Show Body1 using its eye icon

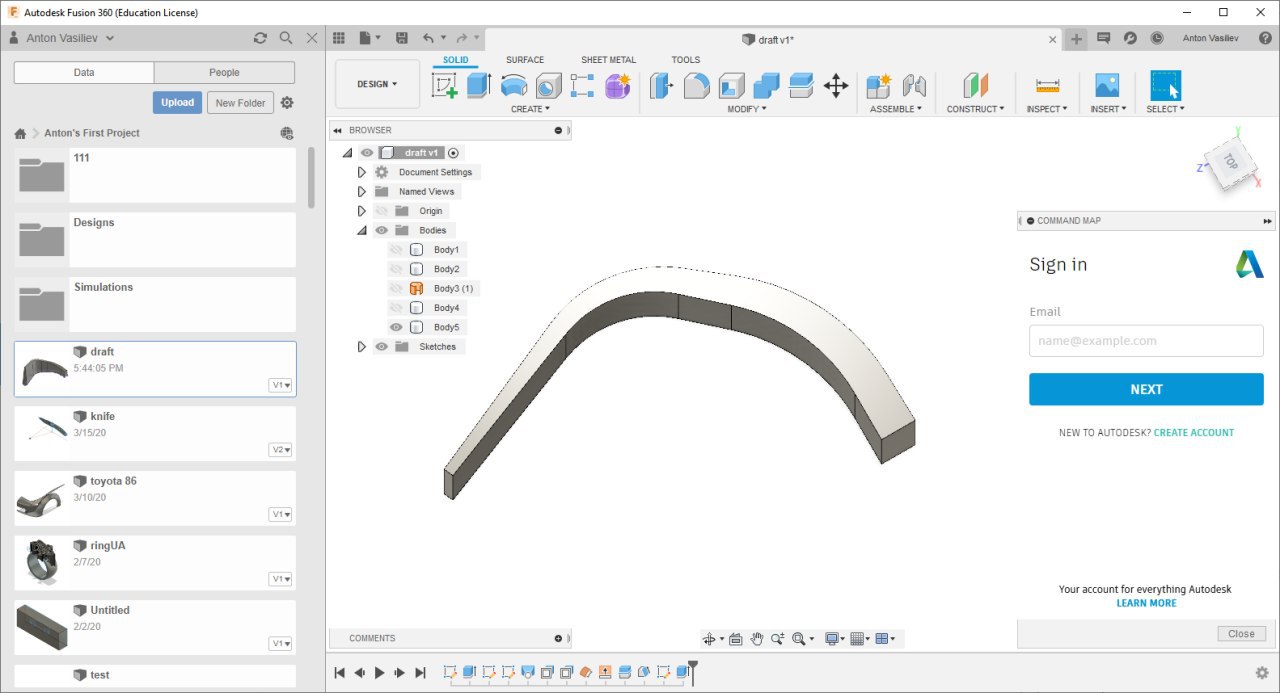pyautogui.click(x=396, y=250)
